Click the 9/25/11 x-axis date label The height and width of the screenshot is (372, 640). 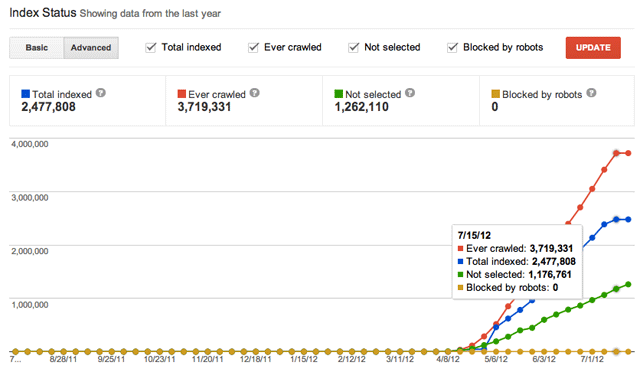(x=111, y=359)
